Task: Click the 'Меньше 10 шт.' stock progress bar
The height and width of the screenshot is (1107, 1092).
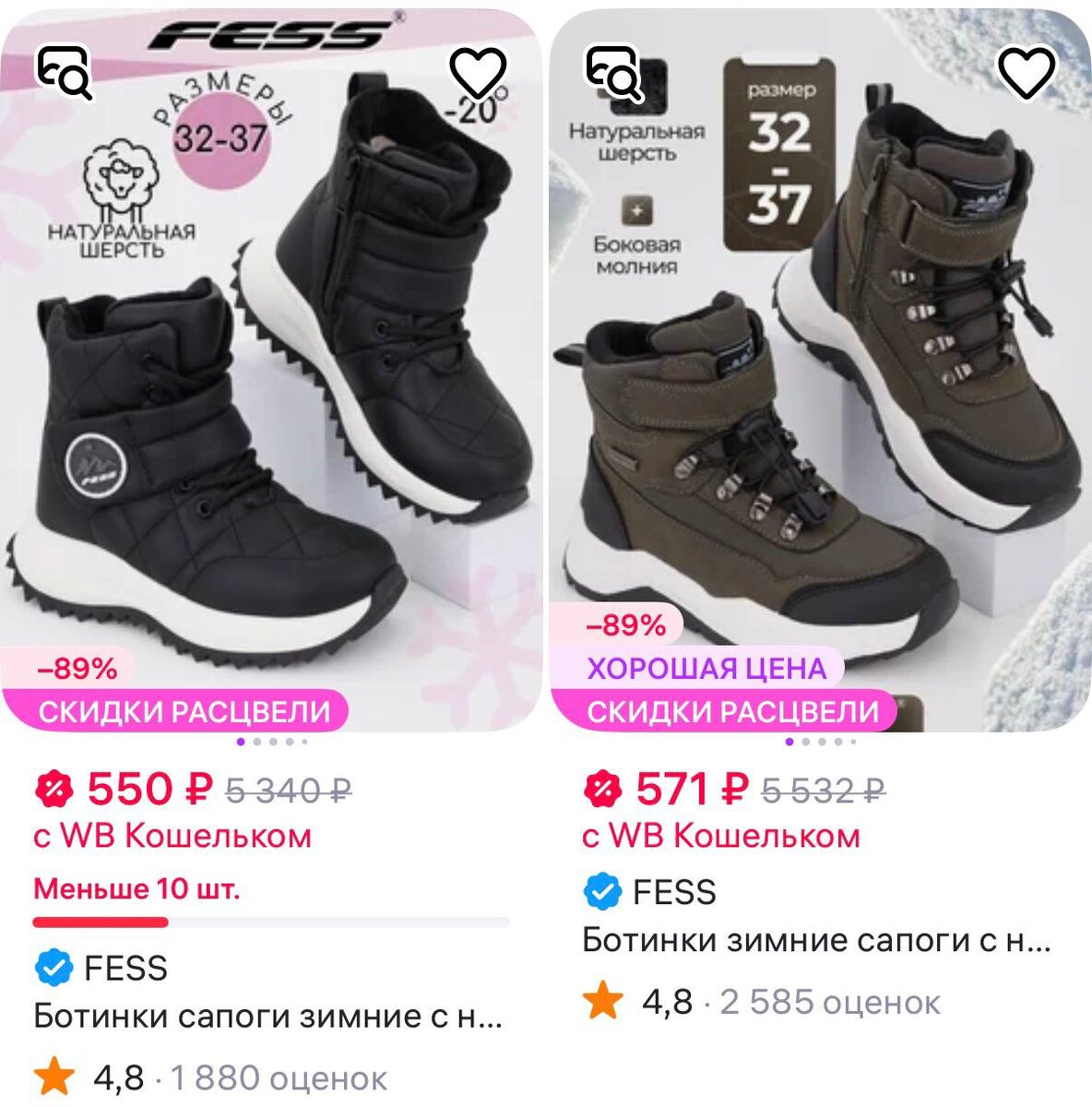Action: point(271,922)
